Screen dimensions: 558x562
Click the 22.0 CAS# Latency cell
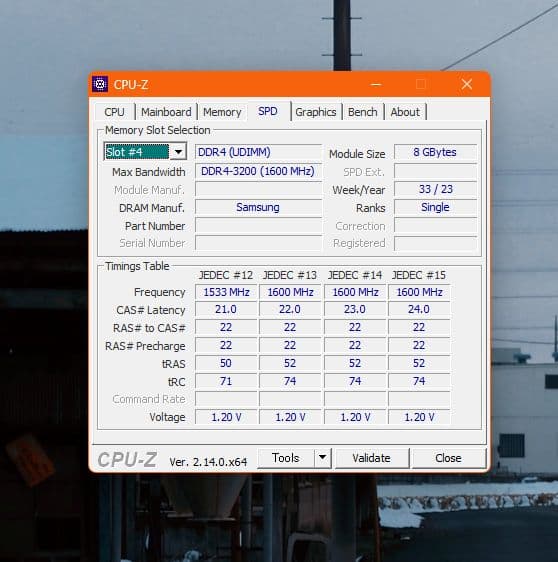pos(290,309)
